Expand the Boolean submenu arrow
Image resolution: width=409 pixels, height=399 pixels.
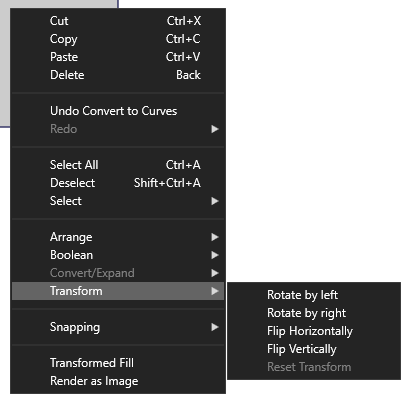click(215, 255)
